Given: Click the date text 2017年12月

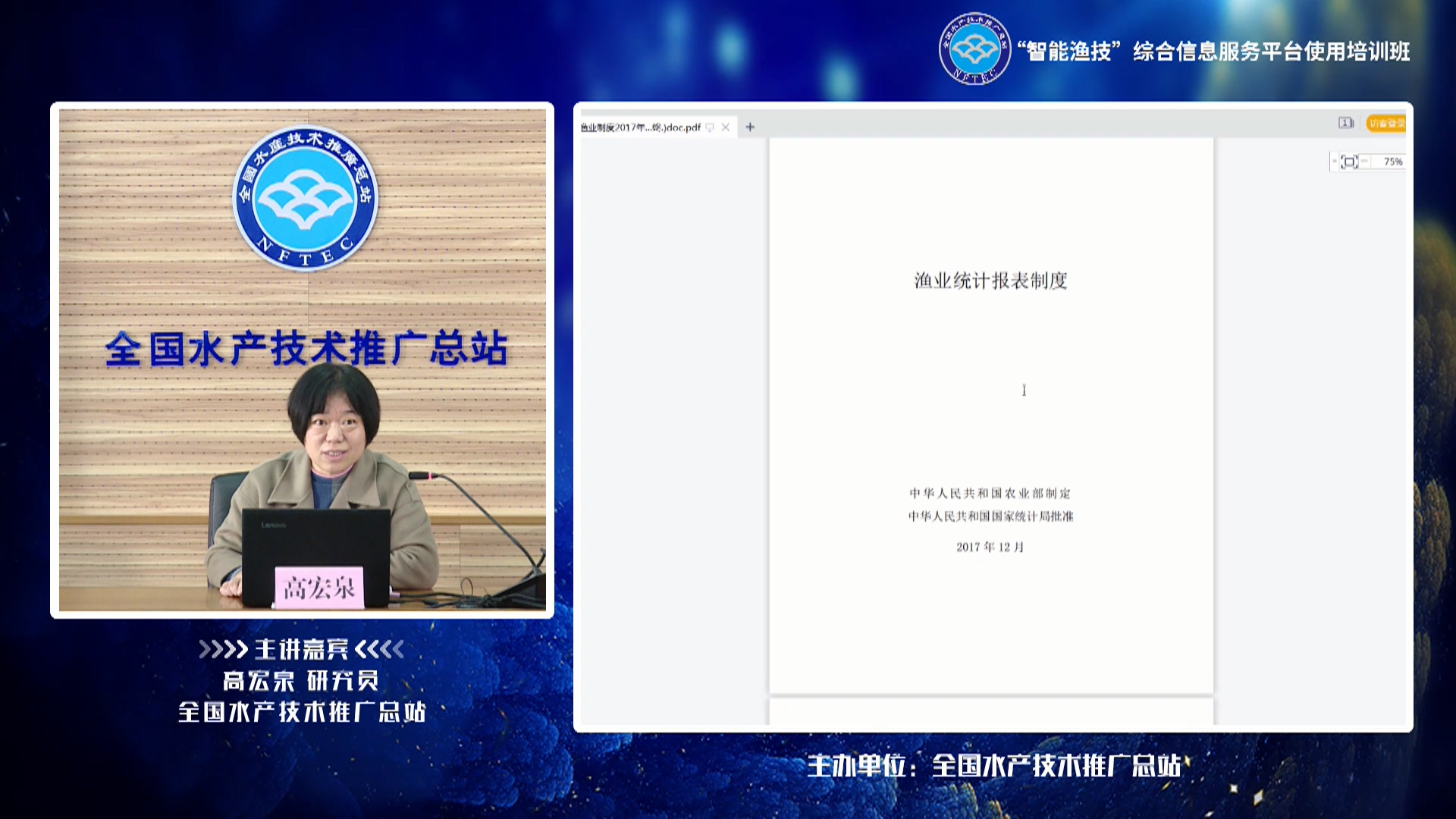Looking at the screenshot, I should (x=990, y=548).
